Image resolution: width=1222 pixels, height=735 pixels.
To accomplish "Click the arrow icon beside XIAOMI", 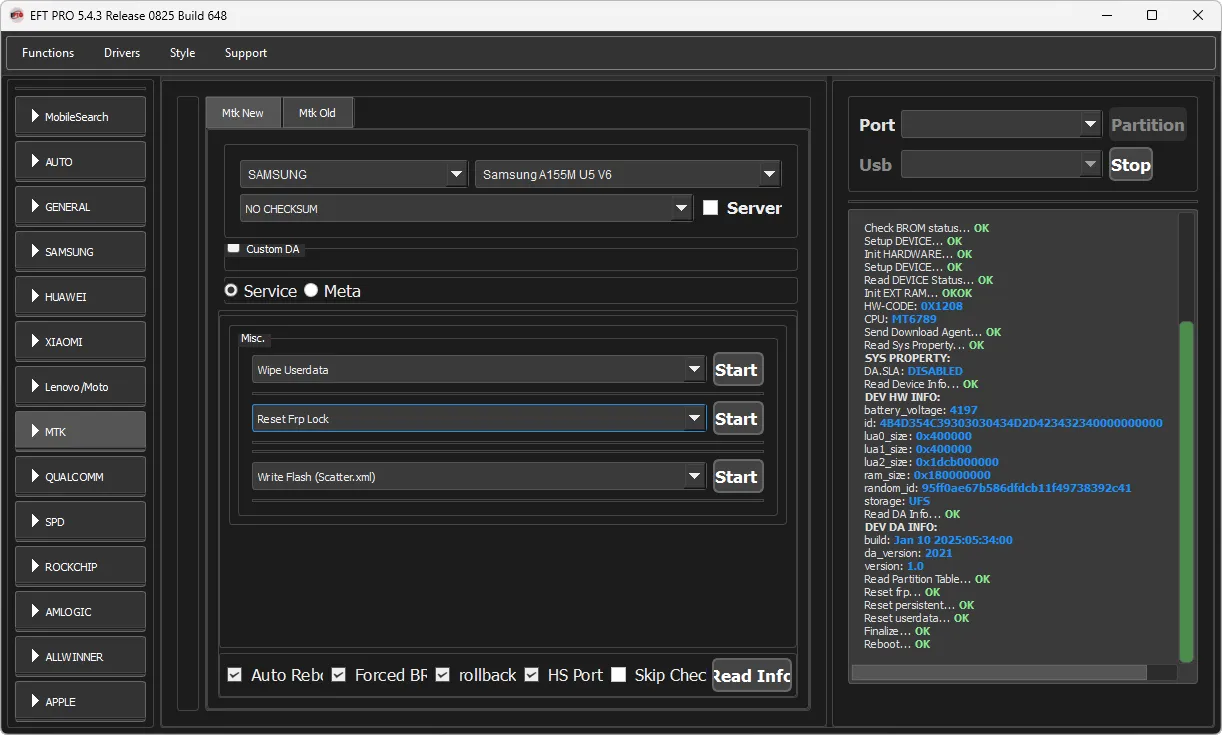I will click(35, 342).
